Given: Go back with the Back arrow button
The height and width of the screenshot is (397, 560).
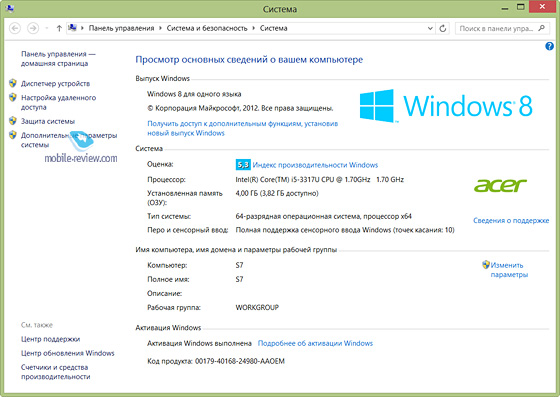Looking at the screenshot, I should point(15,28).
